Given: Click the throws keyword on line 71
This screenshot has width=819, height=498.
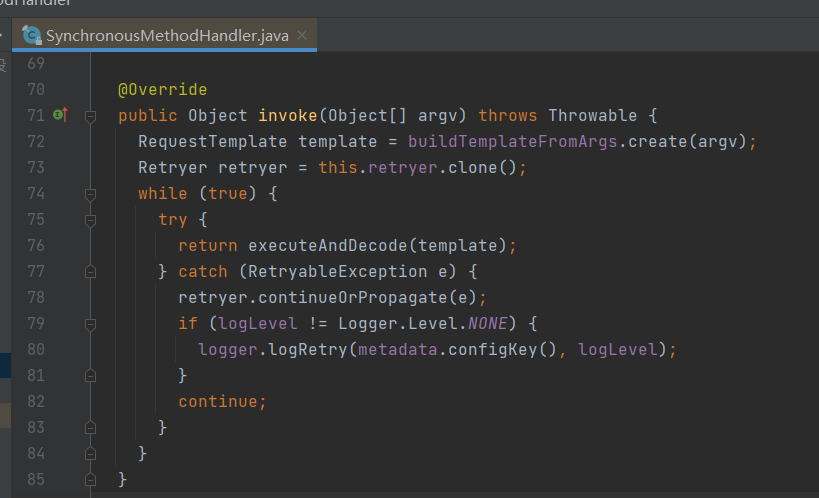Looking at the screenshot, I should (x=508, y=115).
